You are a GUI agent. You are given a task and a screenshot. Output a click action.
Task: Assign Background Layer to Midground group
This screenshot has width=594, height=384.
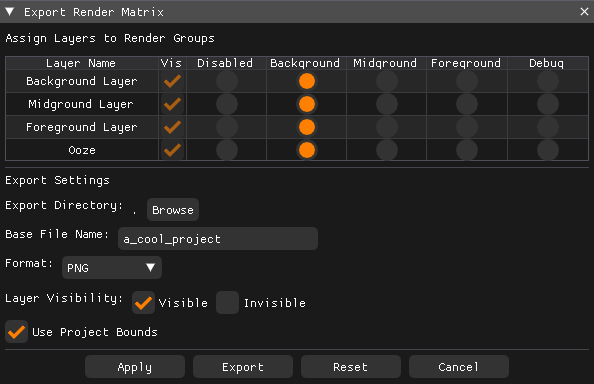click(387, 81)
